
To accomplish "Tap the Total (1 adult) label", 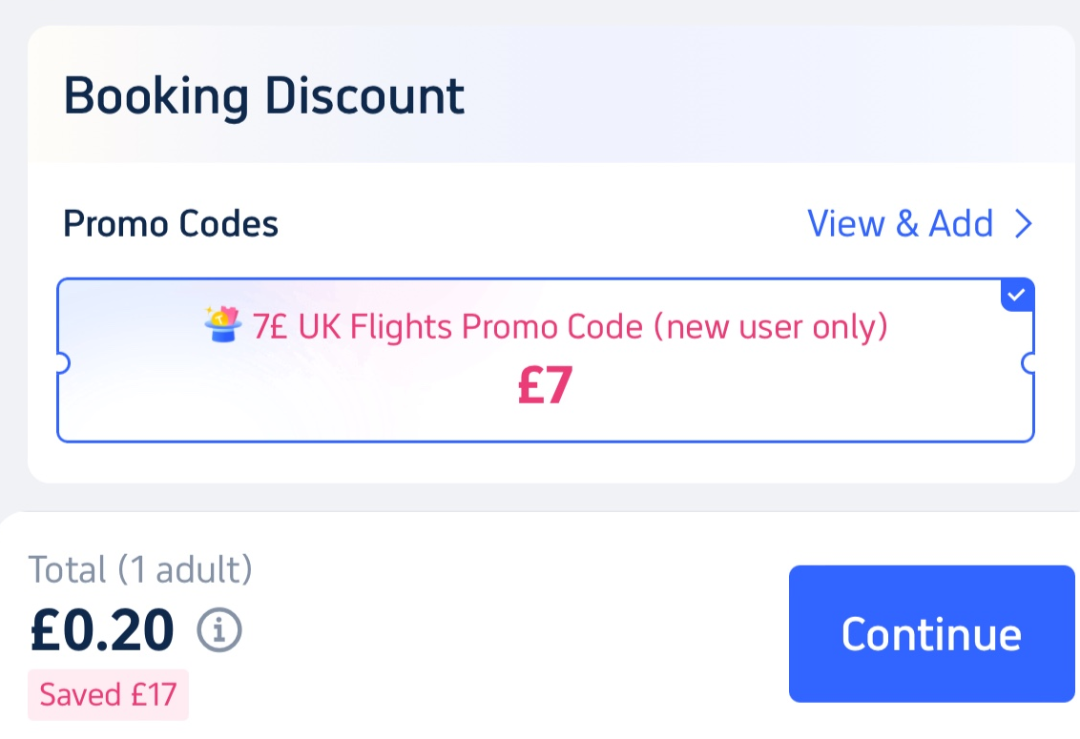I will click(x=140, y=570).
